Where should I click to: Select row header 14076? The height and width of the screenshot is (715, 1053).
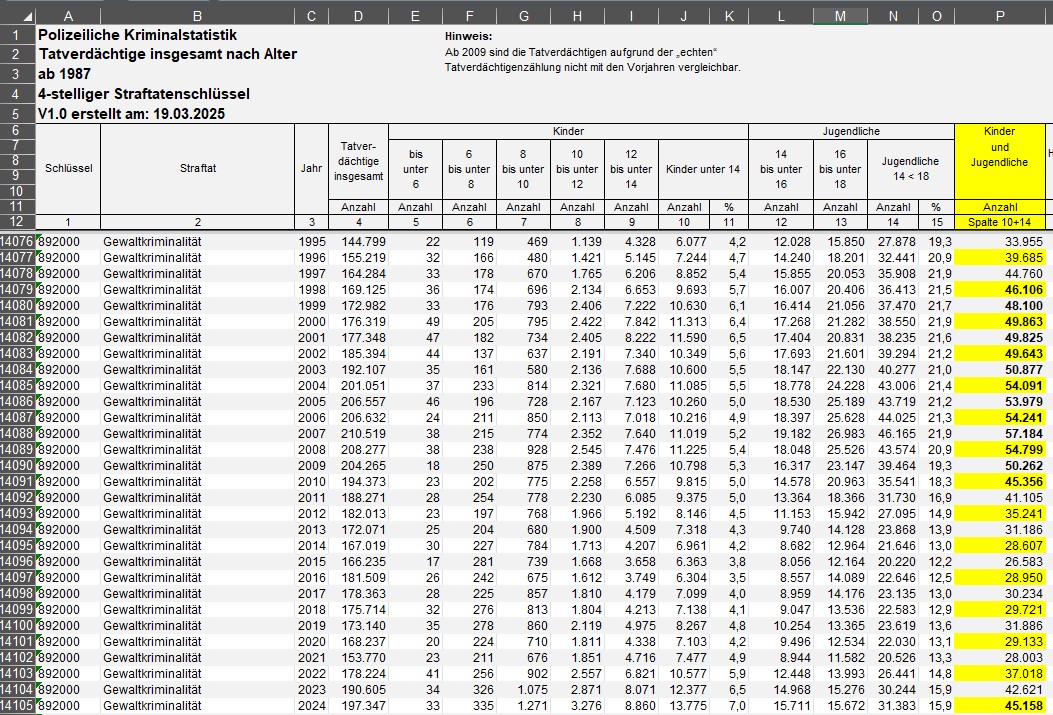17,242
